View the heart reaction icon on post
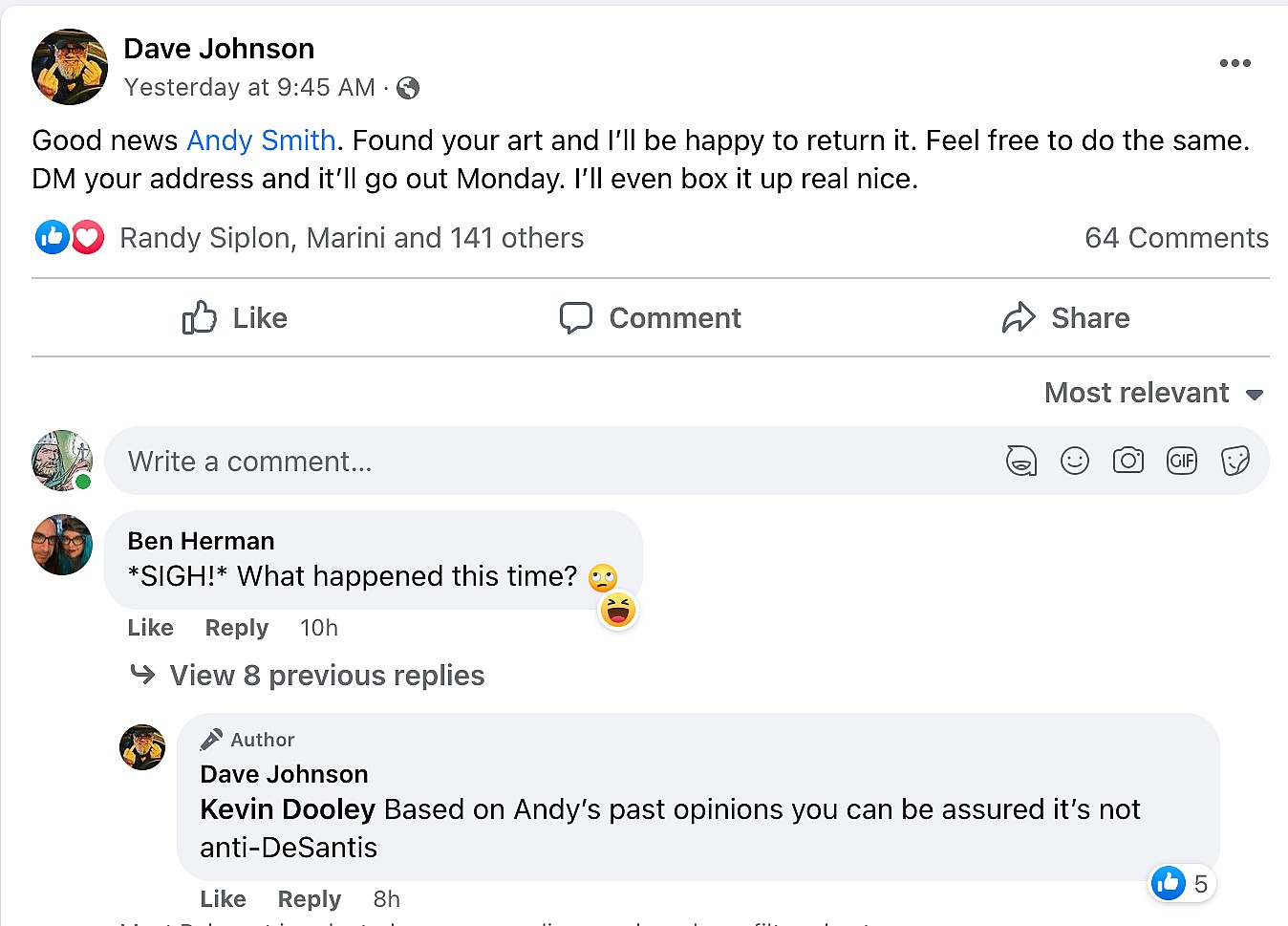The width and height of the screenshot is (1288, 926). [x=88, y=237]
